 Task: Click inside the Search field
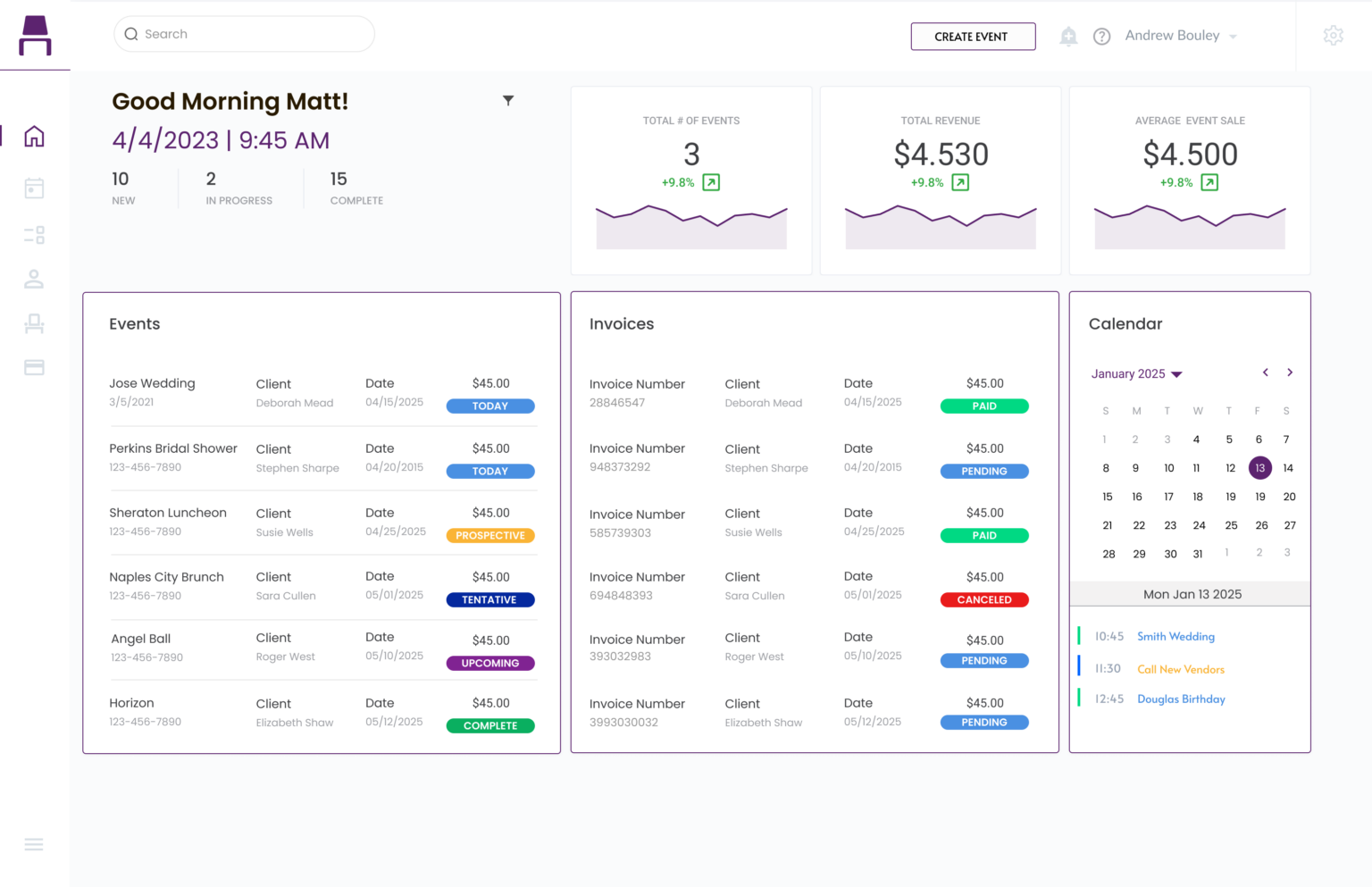[x=244, y=34]
